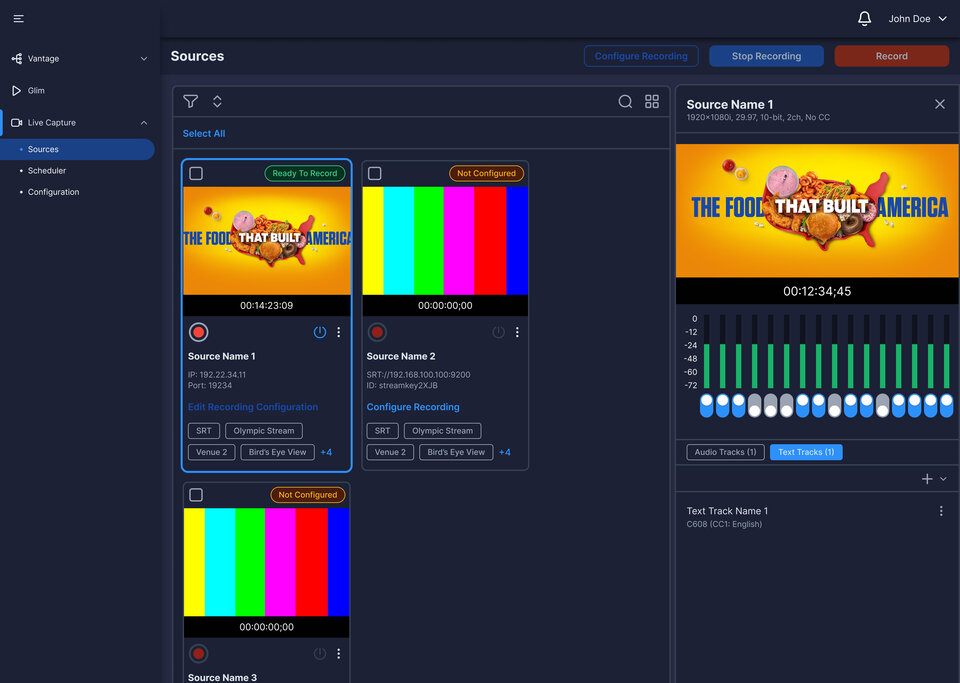Image resolution: width=960 pixels, height=683 pixels.
Task: Click Edit Recording Configuration link
Action: click(x=253, y=407)
